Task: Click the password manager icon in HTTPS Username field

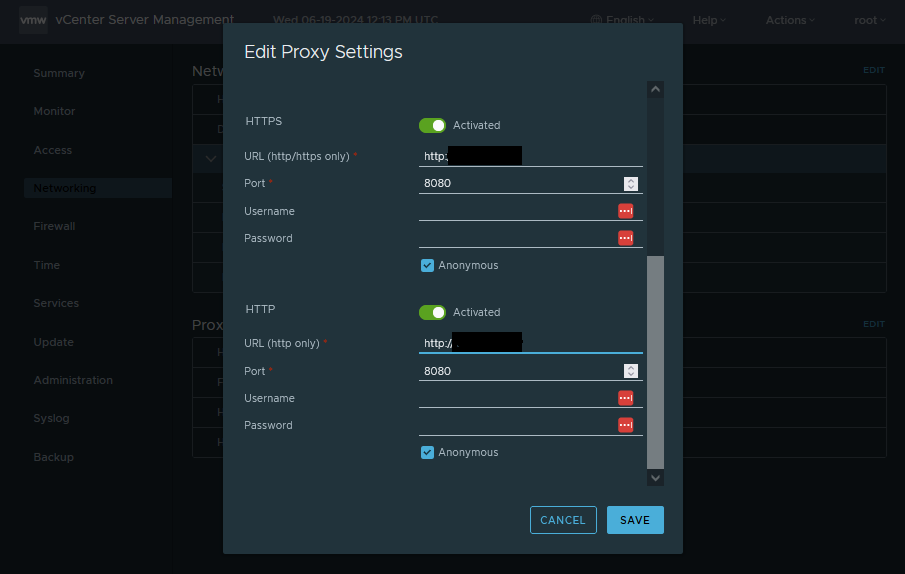Action: (626, 211)
